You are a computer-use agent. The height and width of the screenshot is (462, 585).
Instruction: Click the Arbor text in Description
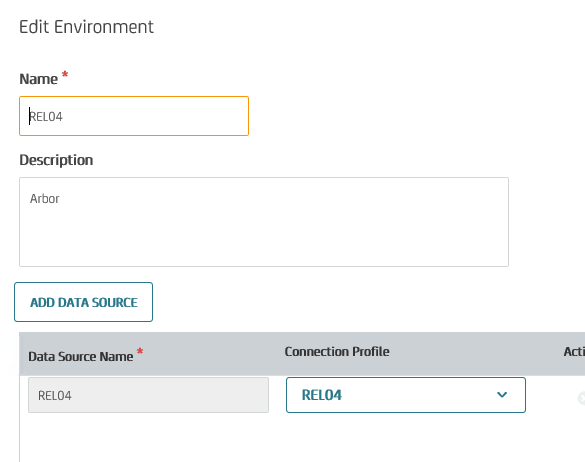click(x=45, y=199)
